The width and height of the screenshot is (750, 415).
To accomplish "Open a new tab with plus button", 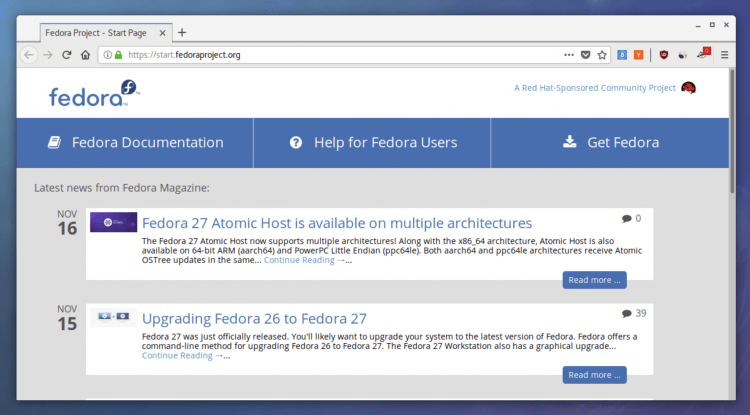I will coord(182,33).
